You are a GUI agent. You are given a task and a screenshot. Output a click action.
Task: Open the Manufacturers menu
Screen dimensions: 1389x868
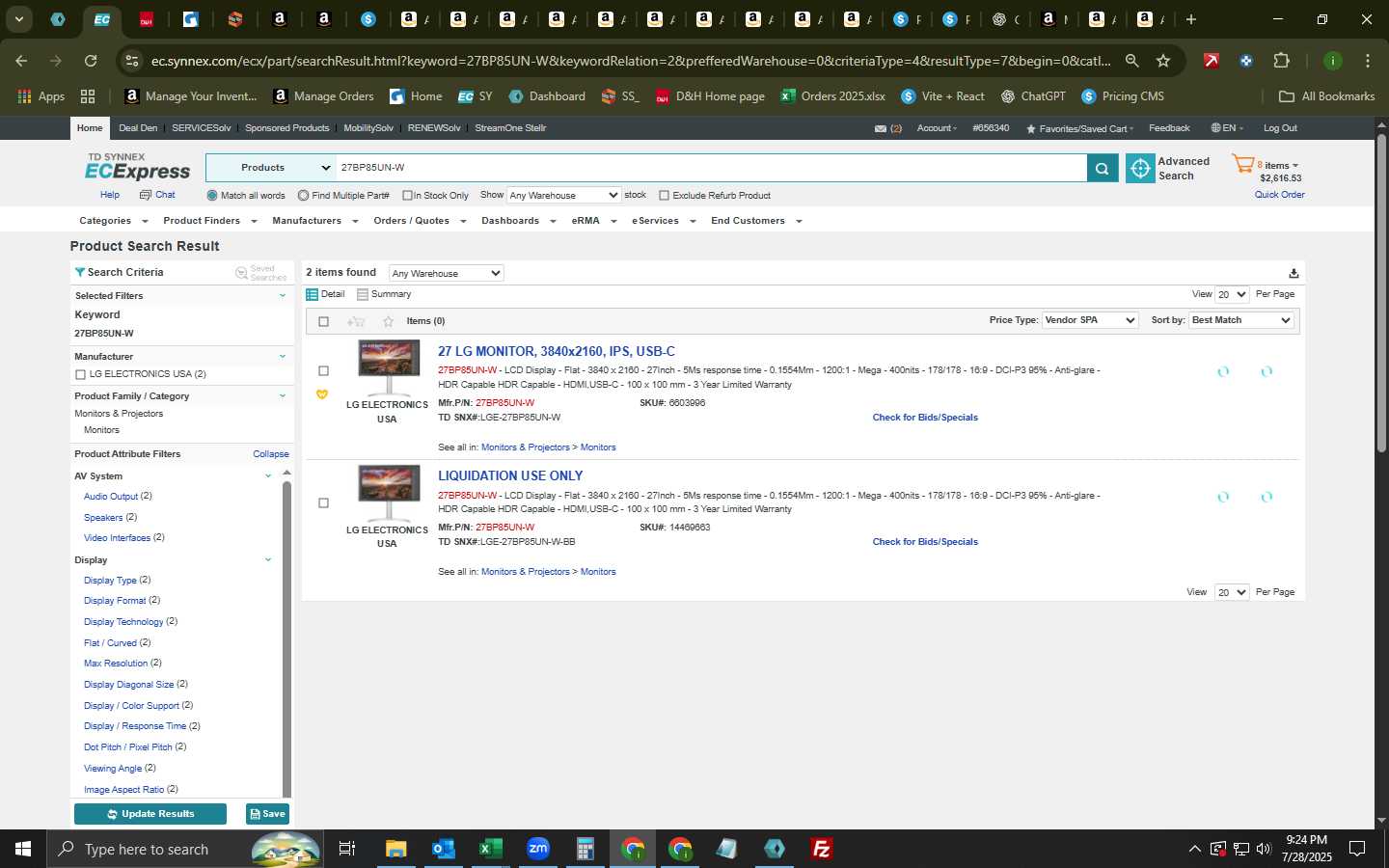tap(314, 221)
